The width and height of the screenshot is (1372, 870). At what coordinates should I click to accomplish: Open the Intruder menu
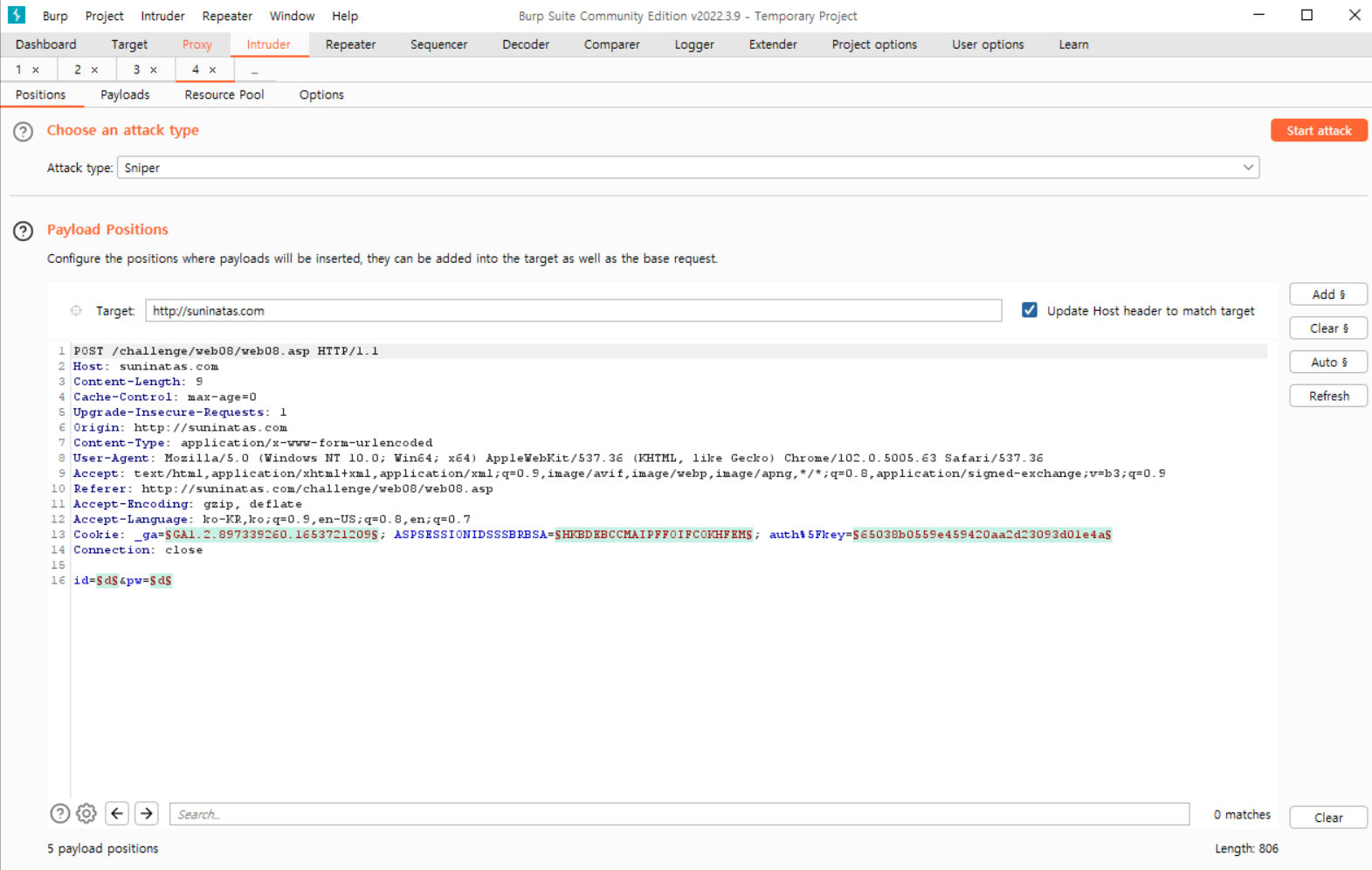pos(163,16)
